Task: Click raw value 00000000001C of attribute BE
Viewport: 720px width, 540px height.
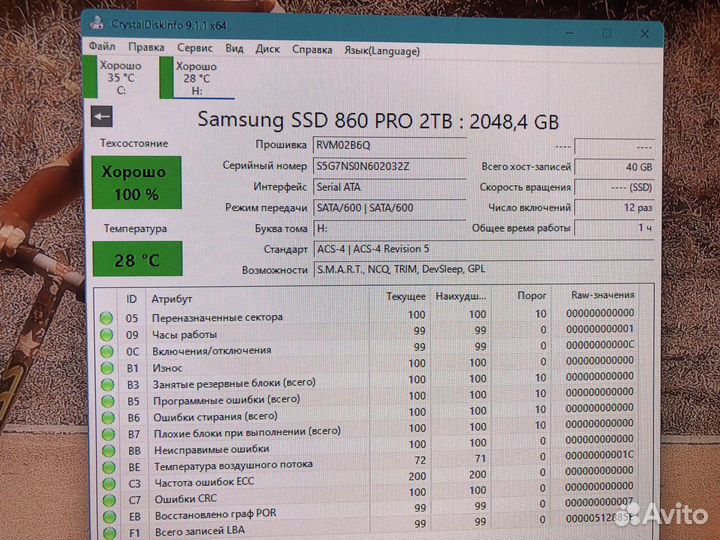Action: pos(599,455)
